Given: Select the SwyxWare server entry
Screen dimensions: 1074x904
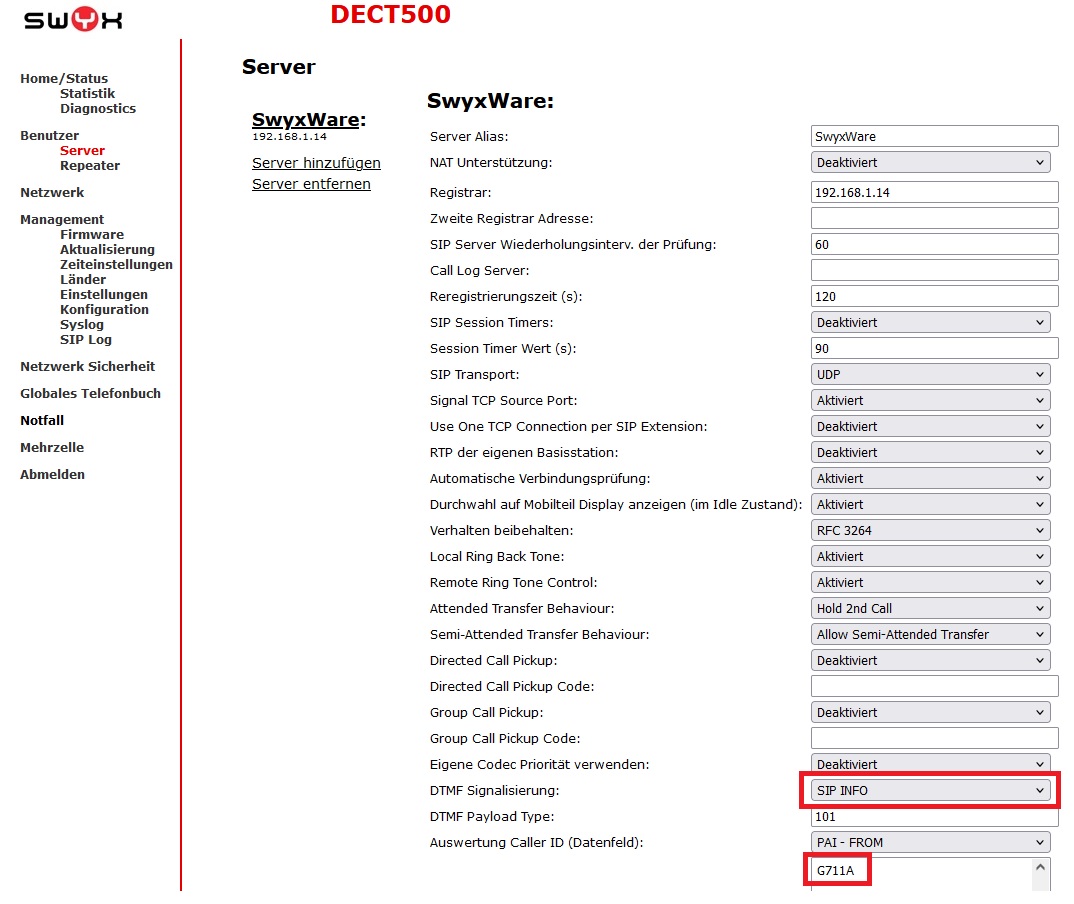Looking at the screenshot, I should tap(308, 120).
